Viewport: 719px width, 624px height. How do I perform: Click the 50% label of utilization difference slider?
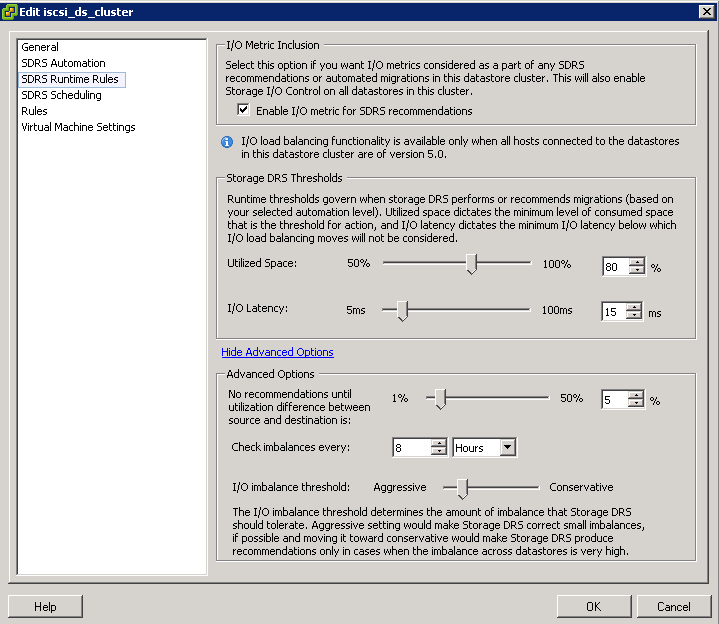click(x=571, y=398)
